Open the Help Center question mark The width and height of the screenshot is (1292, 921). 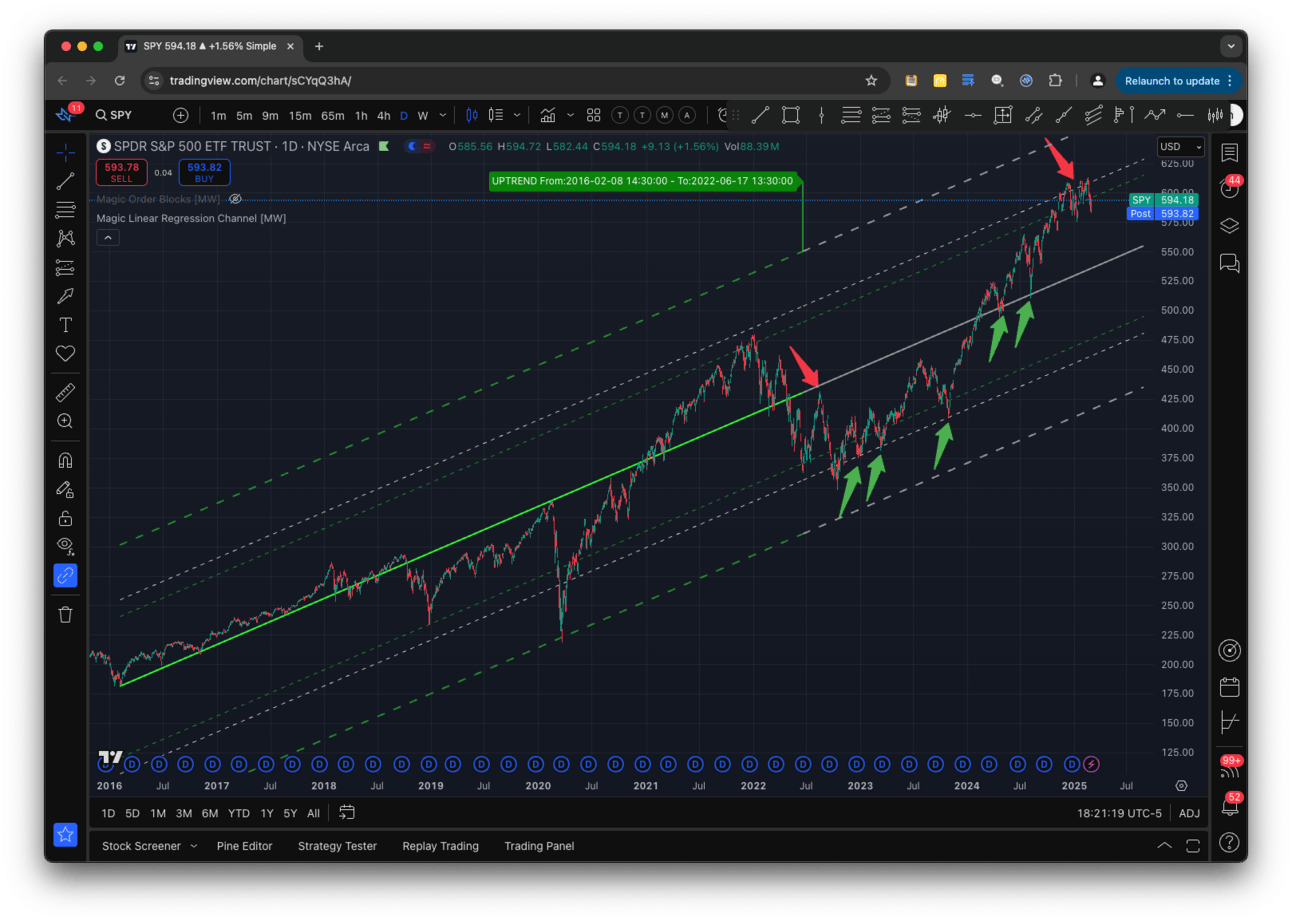(1230, 842)
